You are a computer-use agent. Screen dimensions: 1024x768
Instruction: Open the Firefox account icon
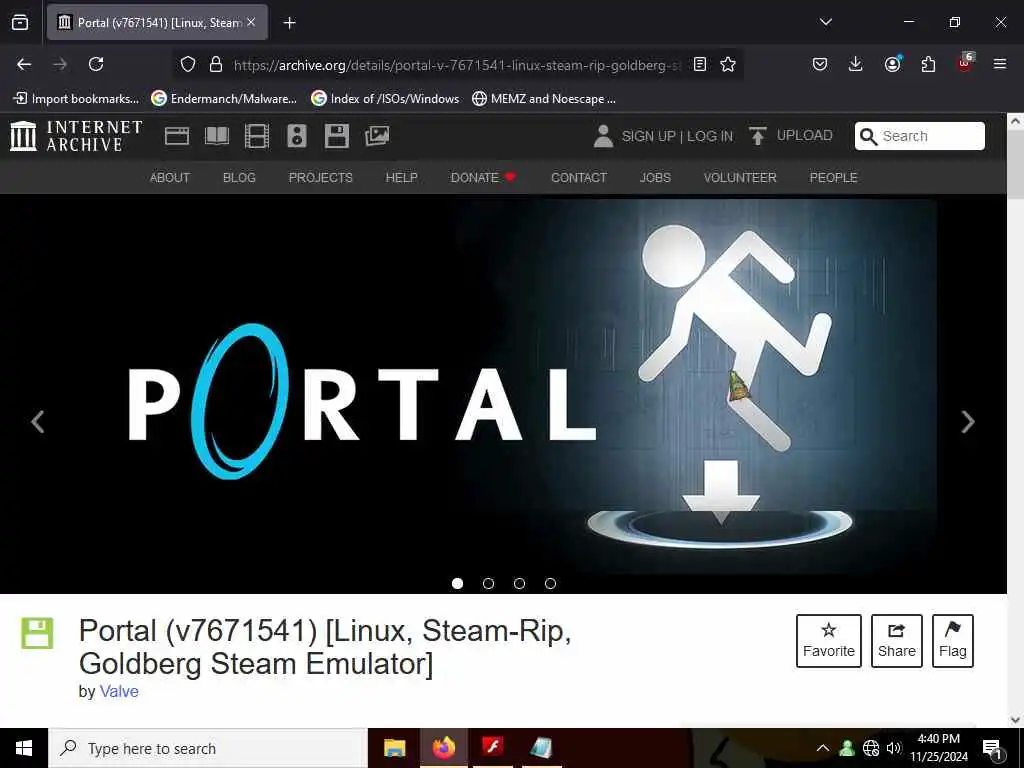(x=892, y=64)
